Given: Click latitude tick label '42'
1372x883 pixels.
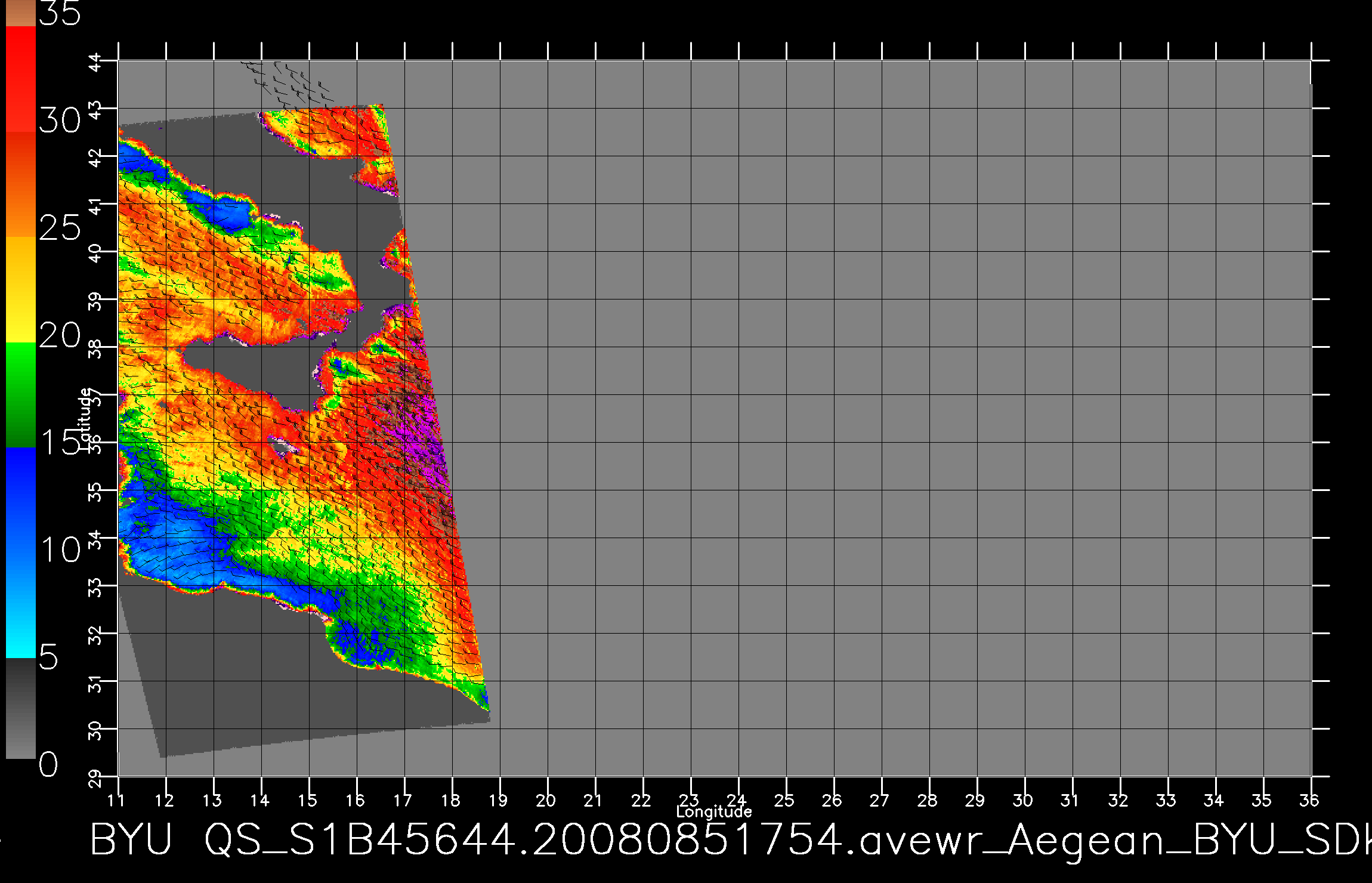Looking at the screenshot, I should pyautogui.click(x=95, y=157).
